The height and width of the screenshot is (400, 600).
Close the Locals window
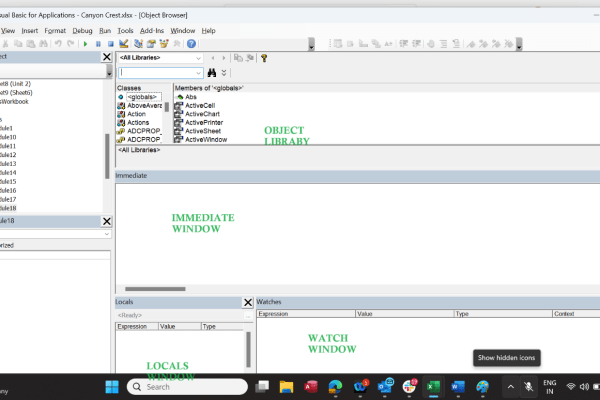click(248, 302)
